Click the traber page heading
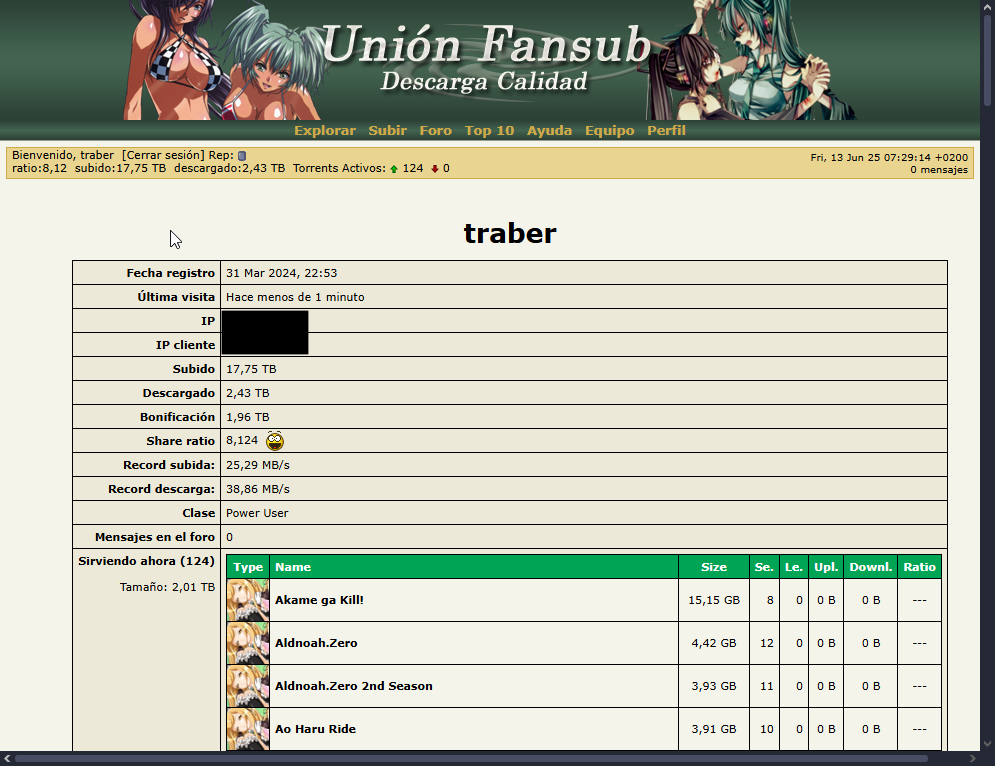This screenshot has width=995, height=766. (x=510, y=233)
